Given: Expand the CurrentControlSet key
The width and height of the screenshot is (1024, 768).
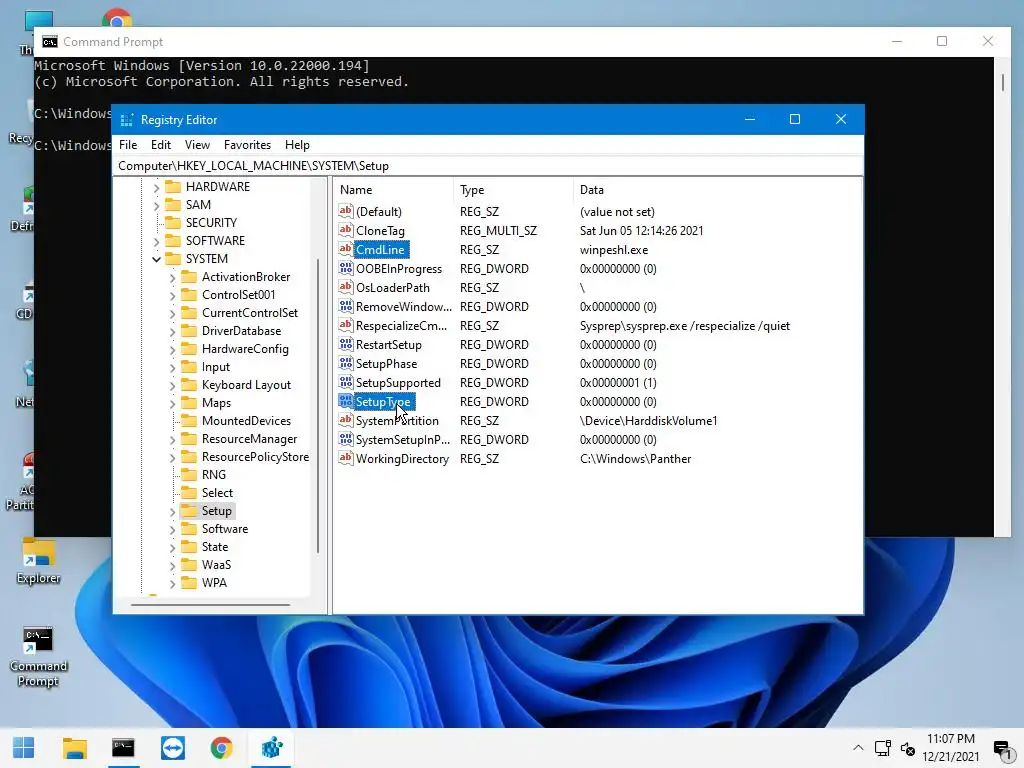Looking at the screenshot, I should (172, 313).
